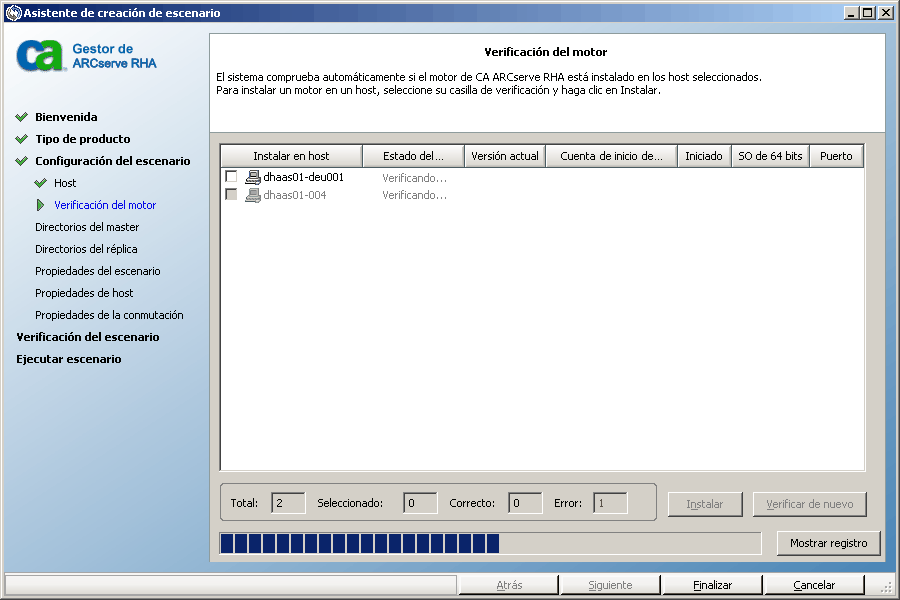The image size is (900, 600).
Task: Click the green checkmark beside Bienvenida
Action: click(x=20, y=117)
